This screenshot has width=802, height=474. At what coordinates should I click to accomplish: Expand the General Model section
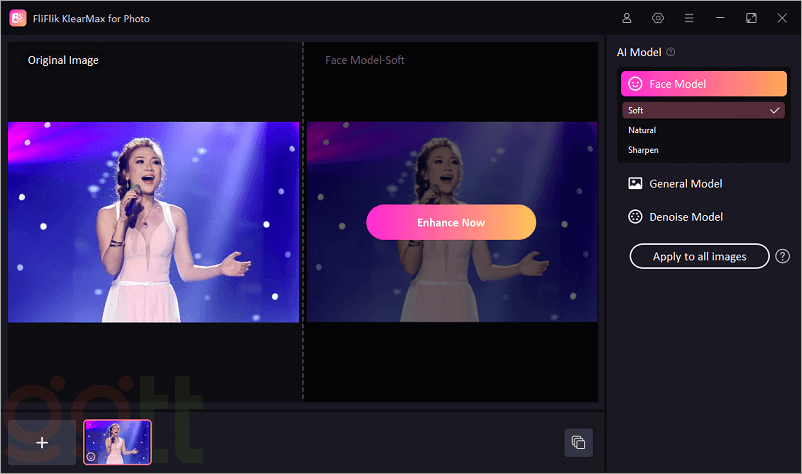tap(686, 183)
